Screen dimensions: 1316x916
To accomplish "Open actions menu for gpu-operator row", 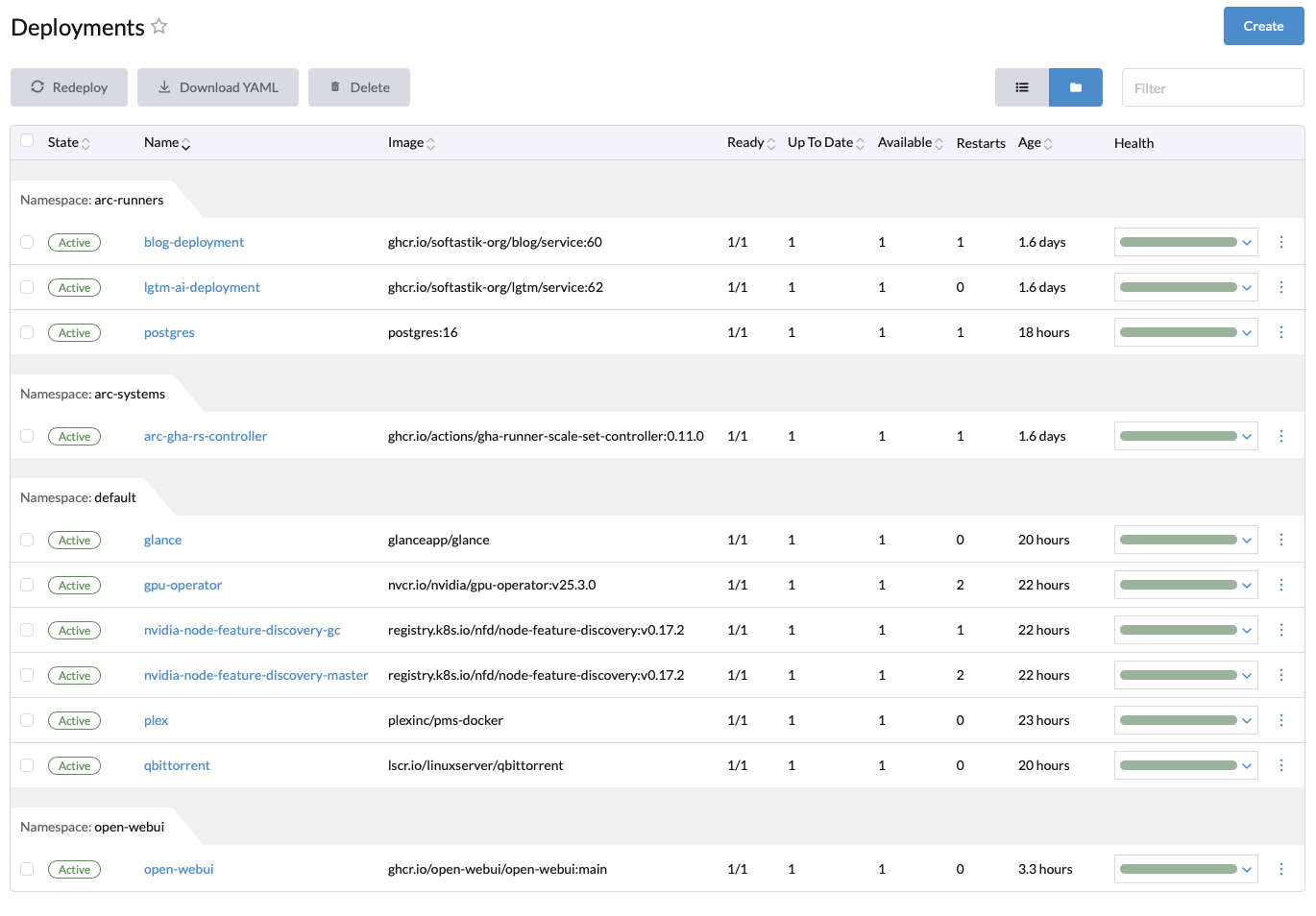I will coord(1281,585).
